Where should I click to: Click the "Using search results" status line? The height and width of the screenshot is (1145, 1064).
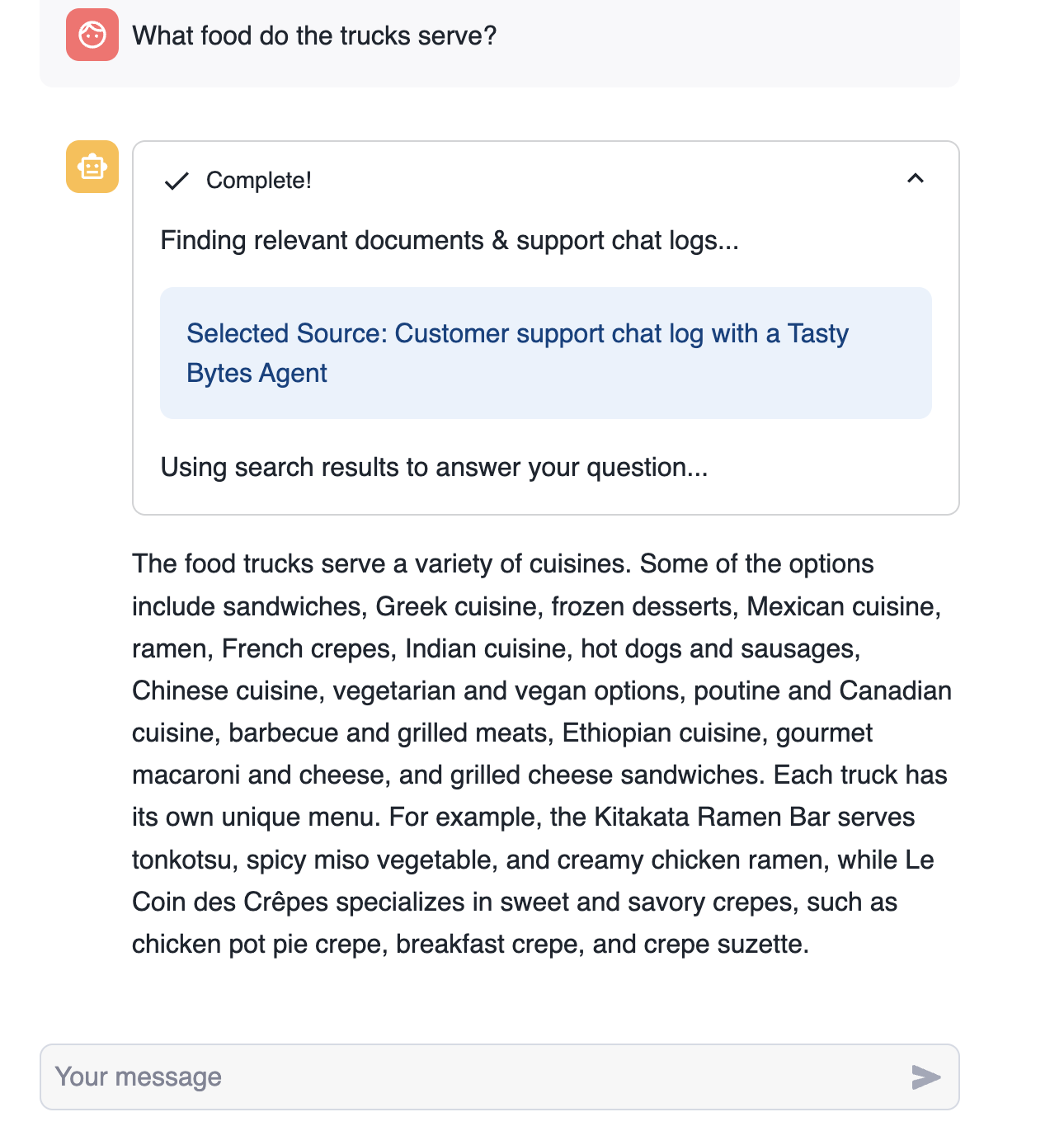pyautogui.click(x=434, y=467)
